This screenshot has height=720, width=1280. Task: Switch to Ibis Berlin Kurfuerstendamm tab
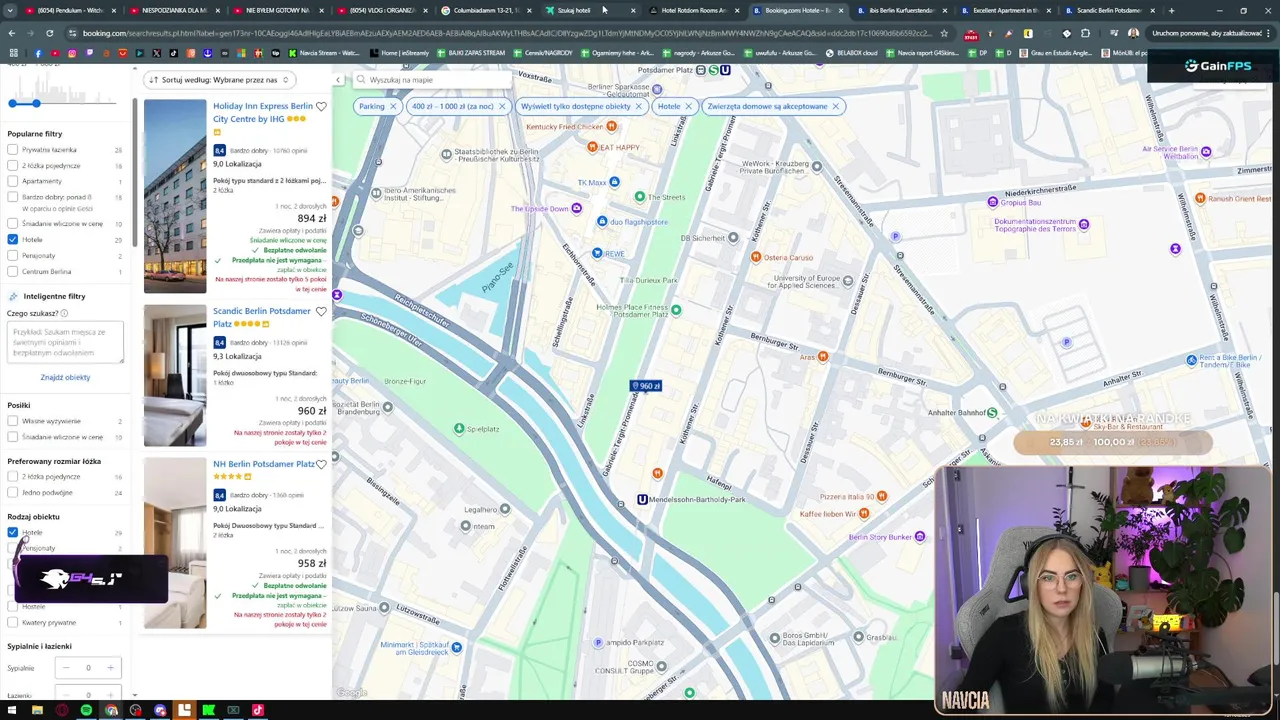point(899,10)
